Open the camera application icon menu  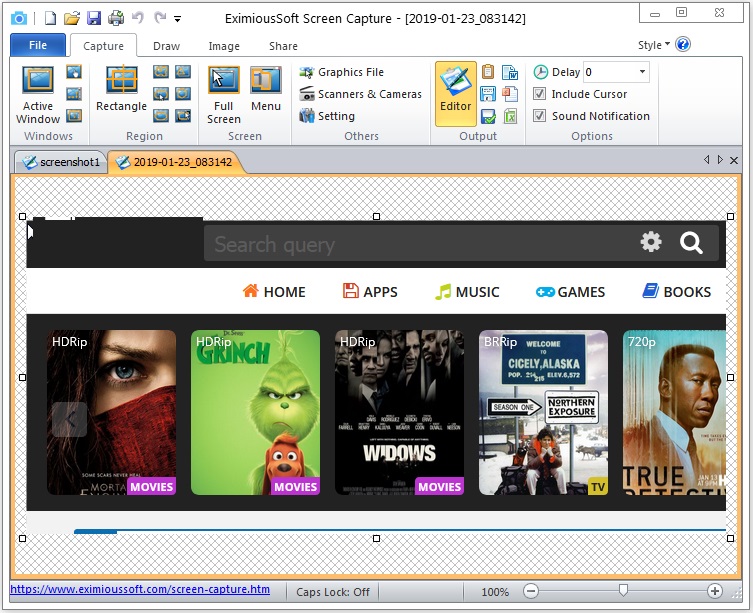pyautogui.click(x=19, y=18)
